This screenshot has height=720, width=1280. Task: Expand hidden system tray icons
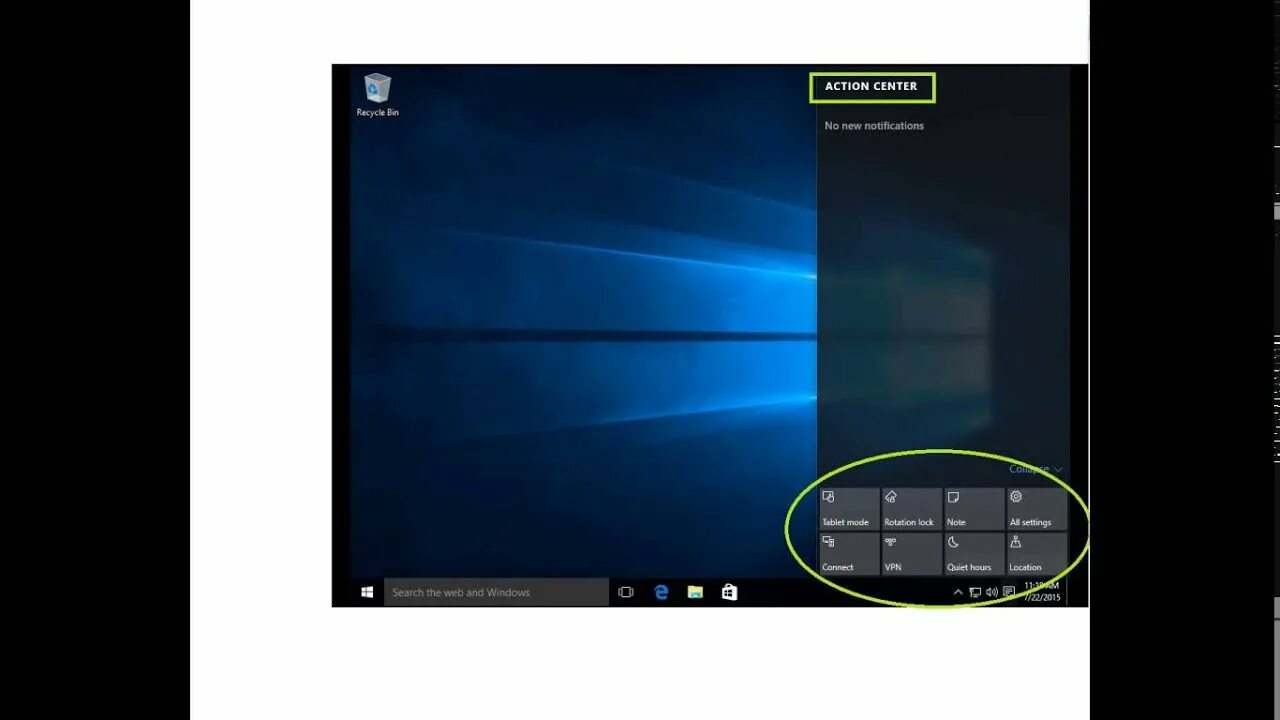958,592
